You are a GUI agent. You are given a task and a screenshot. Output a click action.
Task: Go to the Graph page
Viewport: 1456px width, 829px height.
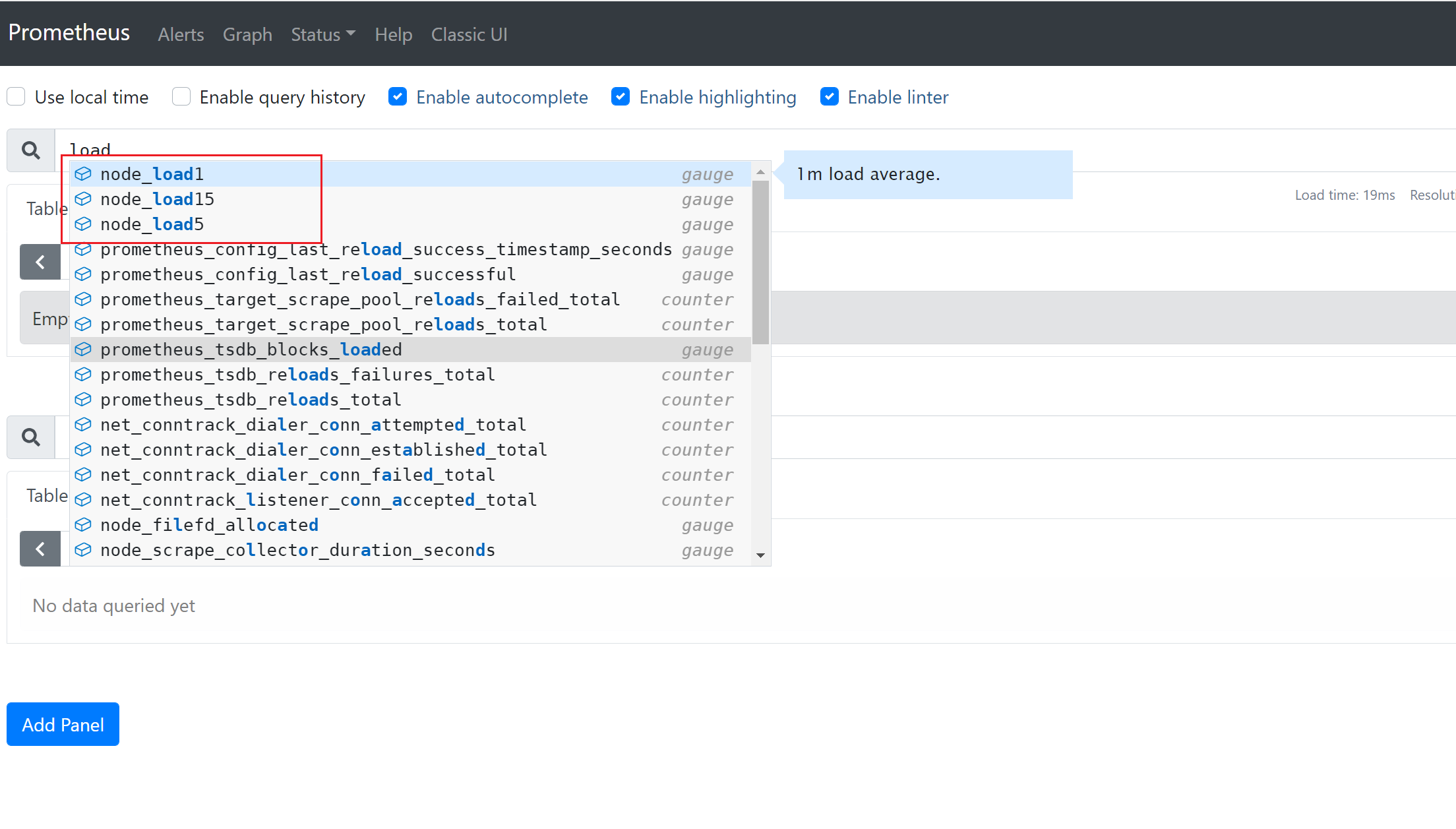tap(247, 34)
